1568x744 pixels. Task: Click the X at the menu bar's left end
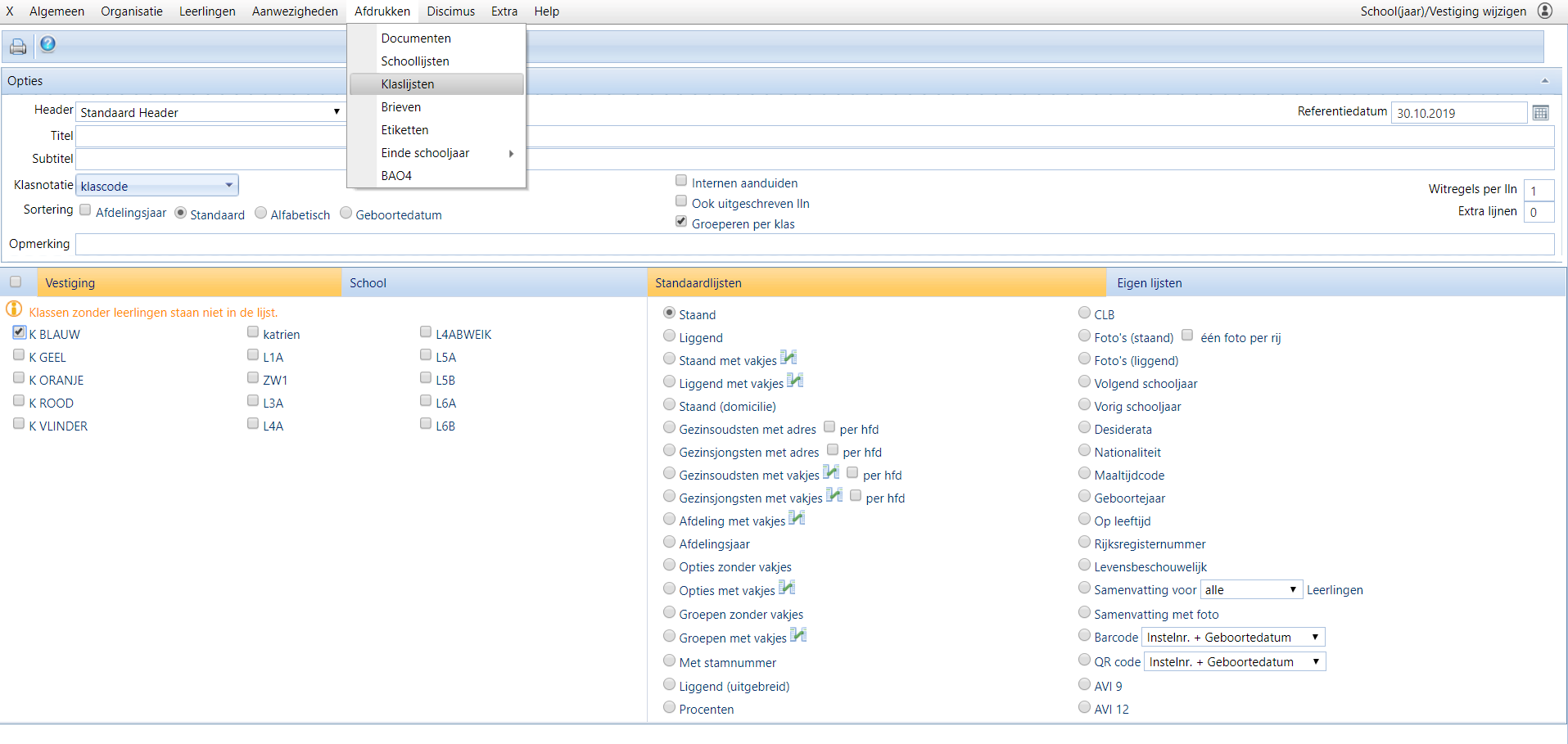pos(10,11)
